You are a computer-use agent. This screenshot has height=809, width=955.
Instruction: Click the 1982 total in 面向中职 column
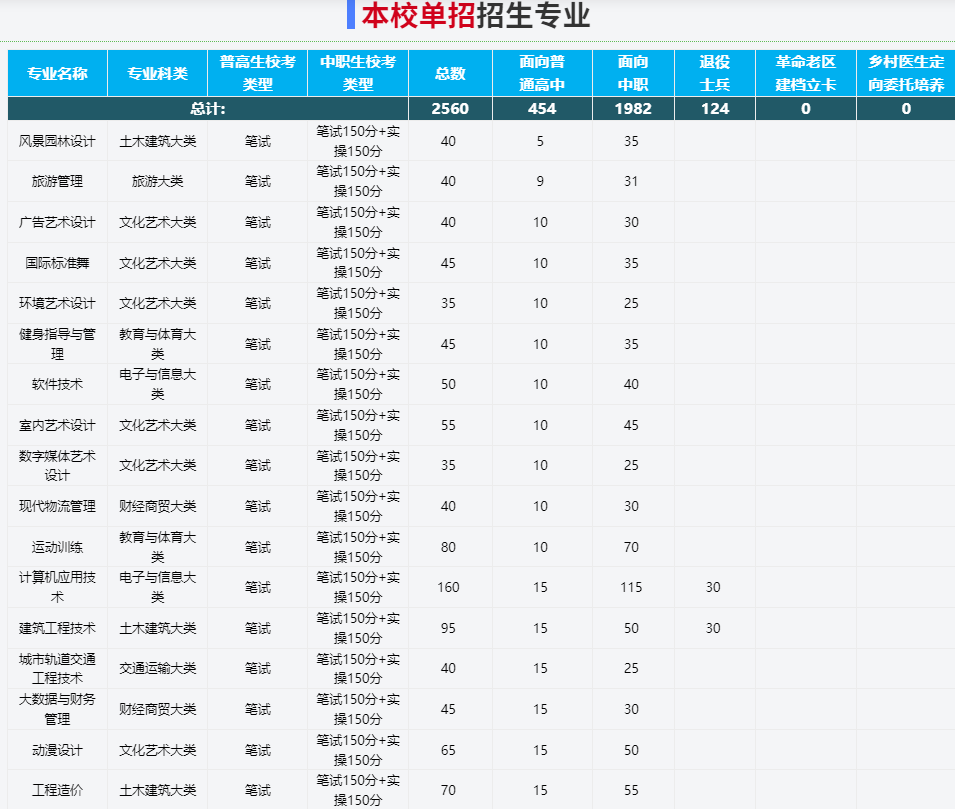pyautogui.click(x=632, y=109)
